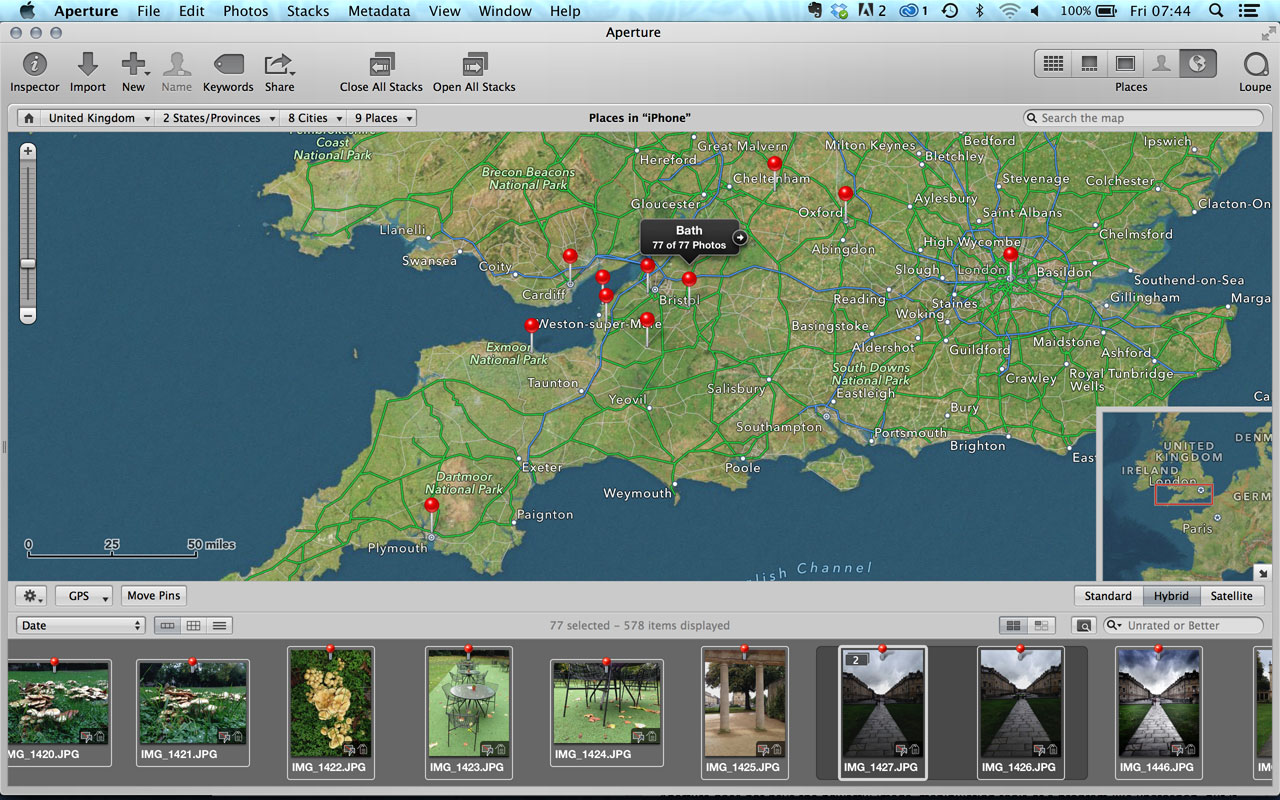Switch to Browser grid view

click(x=1053, y=64)
